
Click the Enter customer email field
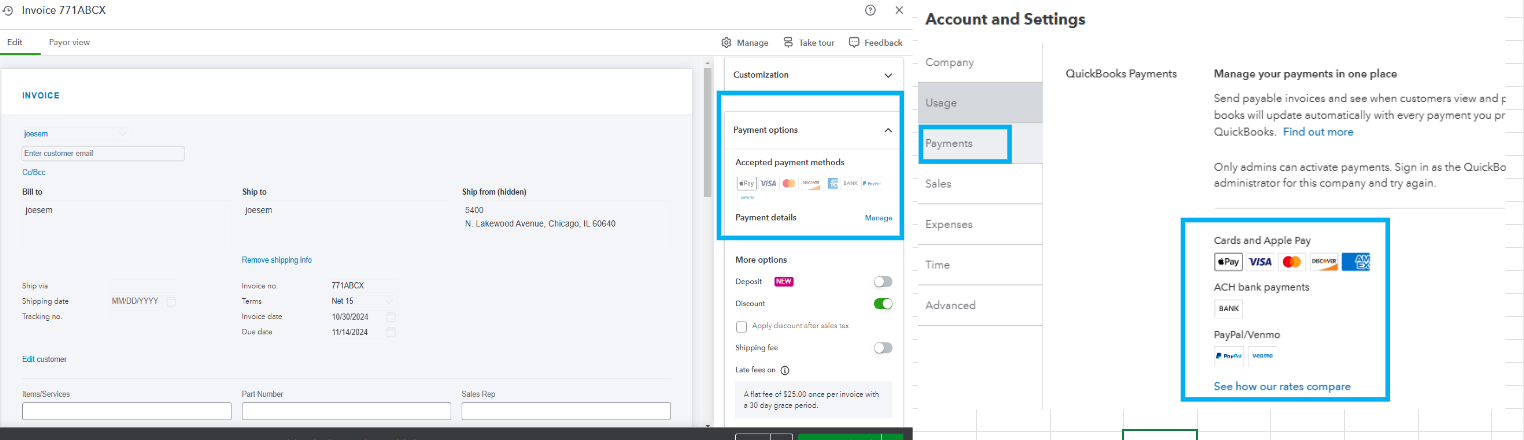[x=103, y=153]
